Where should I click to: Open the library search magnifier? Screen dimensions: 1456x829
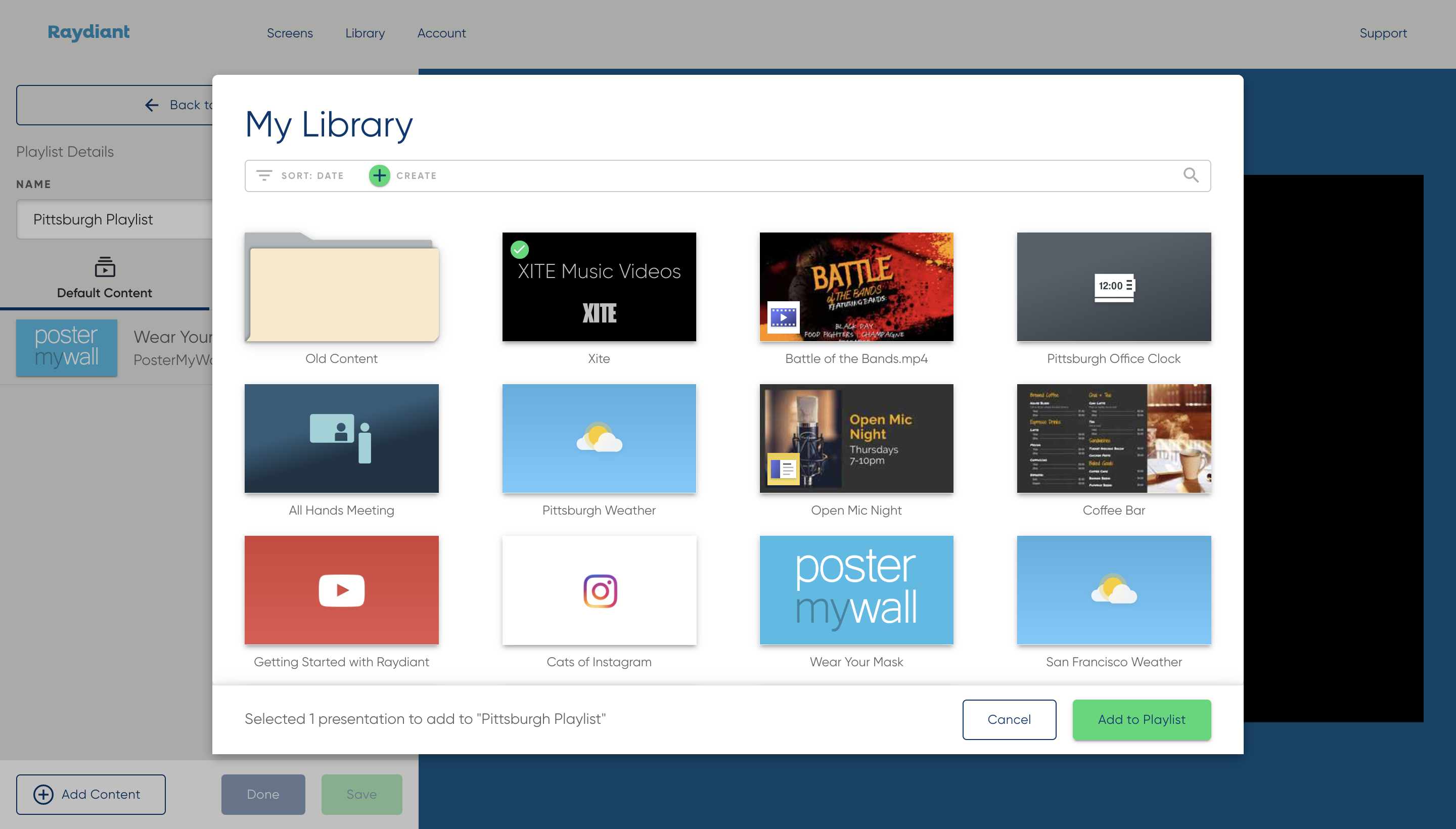[1191, 175]
